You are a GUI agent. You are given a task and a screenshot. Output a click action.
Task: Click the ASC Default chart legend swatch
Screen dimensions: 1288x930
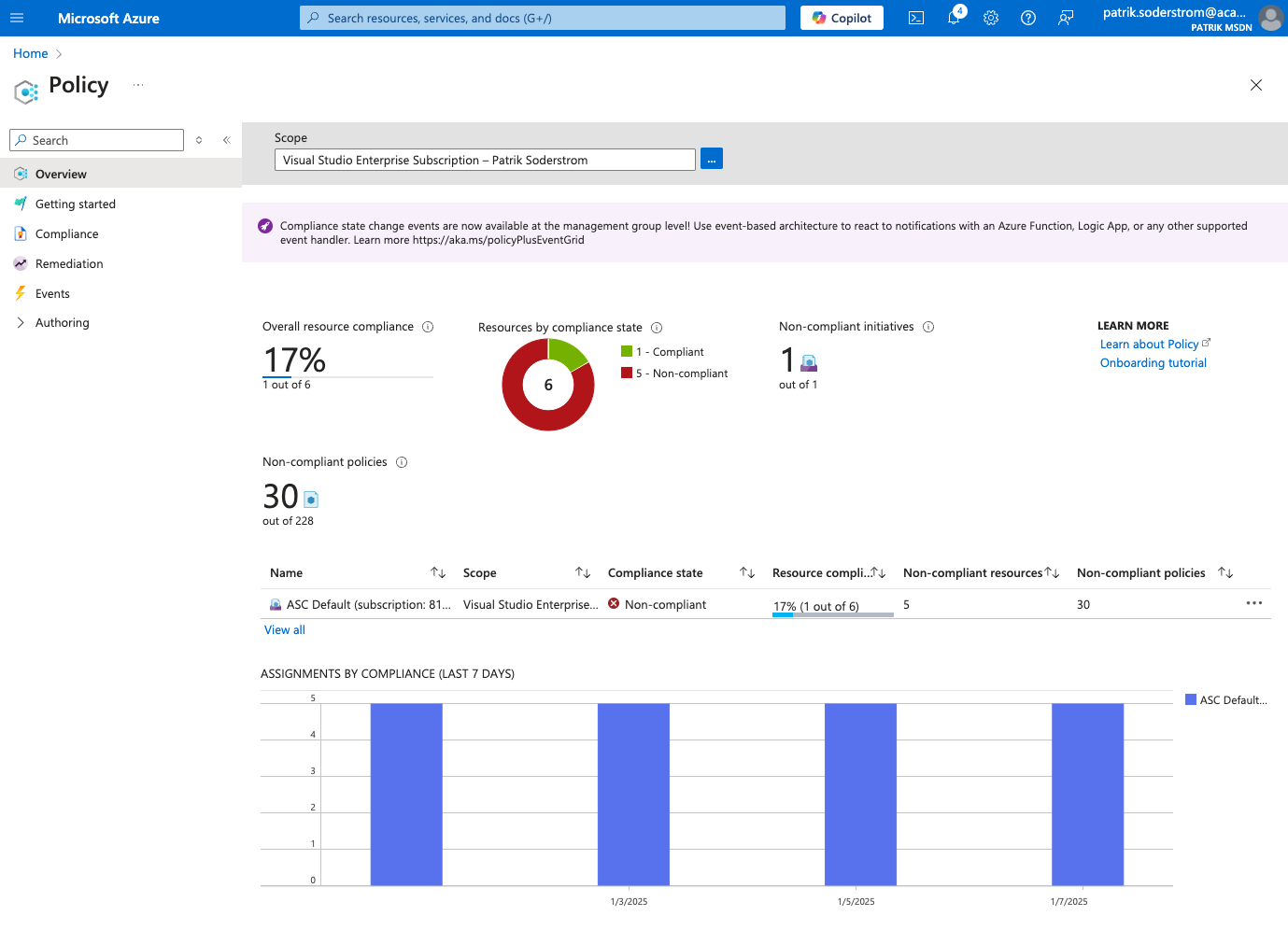point(1191,699)
